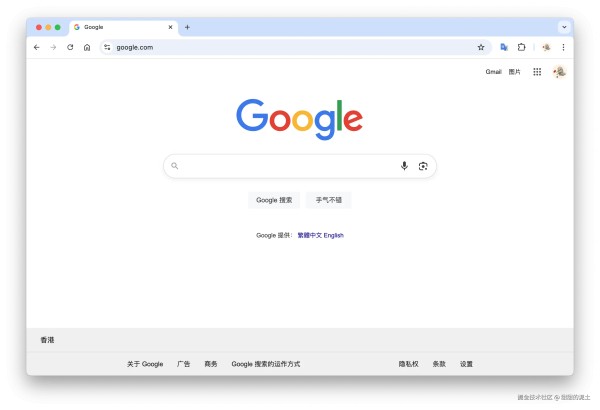Open Chrome three-dot menu

click(x=563, y=47)
